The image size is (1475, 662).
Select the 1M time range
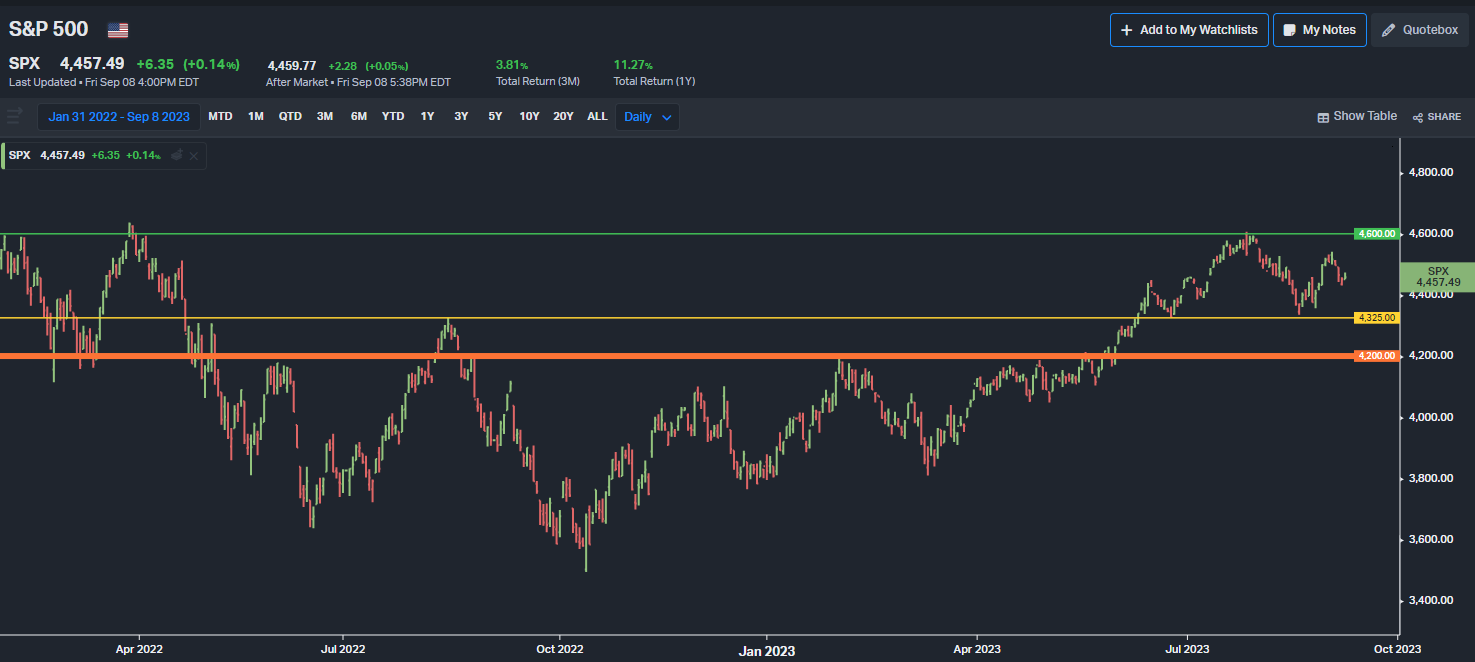(x=256, y=117)
